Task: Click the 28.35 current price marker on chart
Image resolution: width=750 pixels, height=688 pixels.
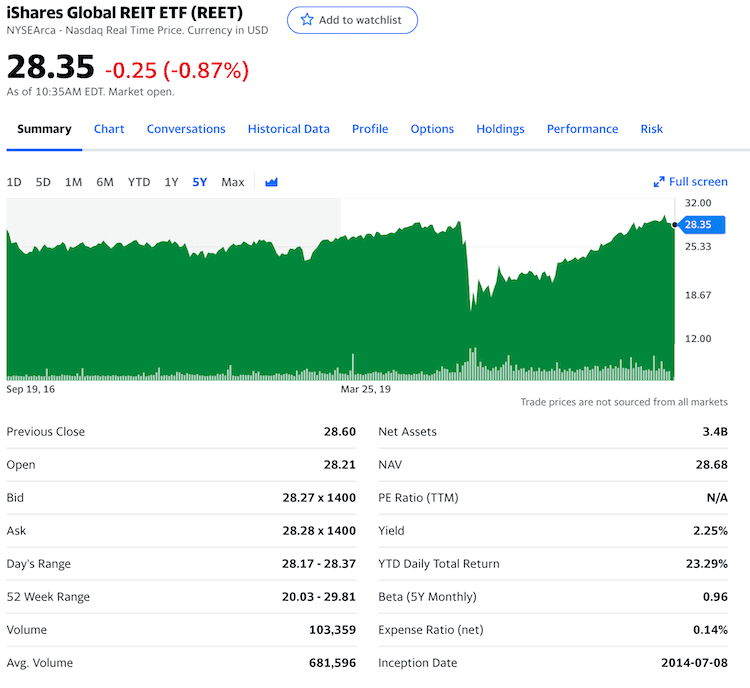Action: tap(701, 224)
